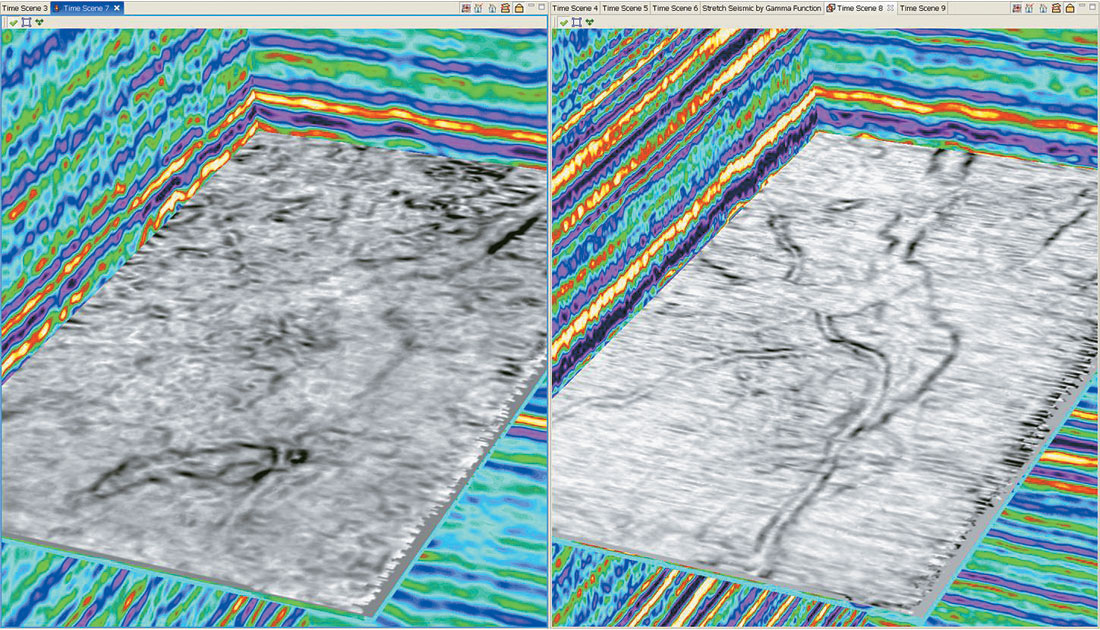Click the red seismic section icon atop right panel
This screenshot has width=1100, height=630.
point(1017,8)
